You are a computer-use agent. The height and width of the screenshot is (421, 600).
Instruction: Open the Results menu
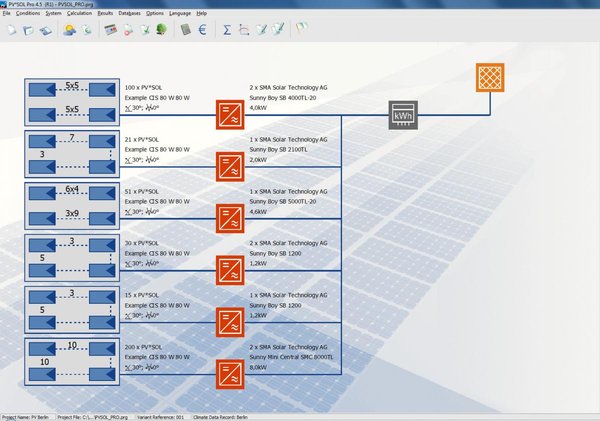105,13
